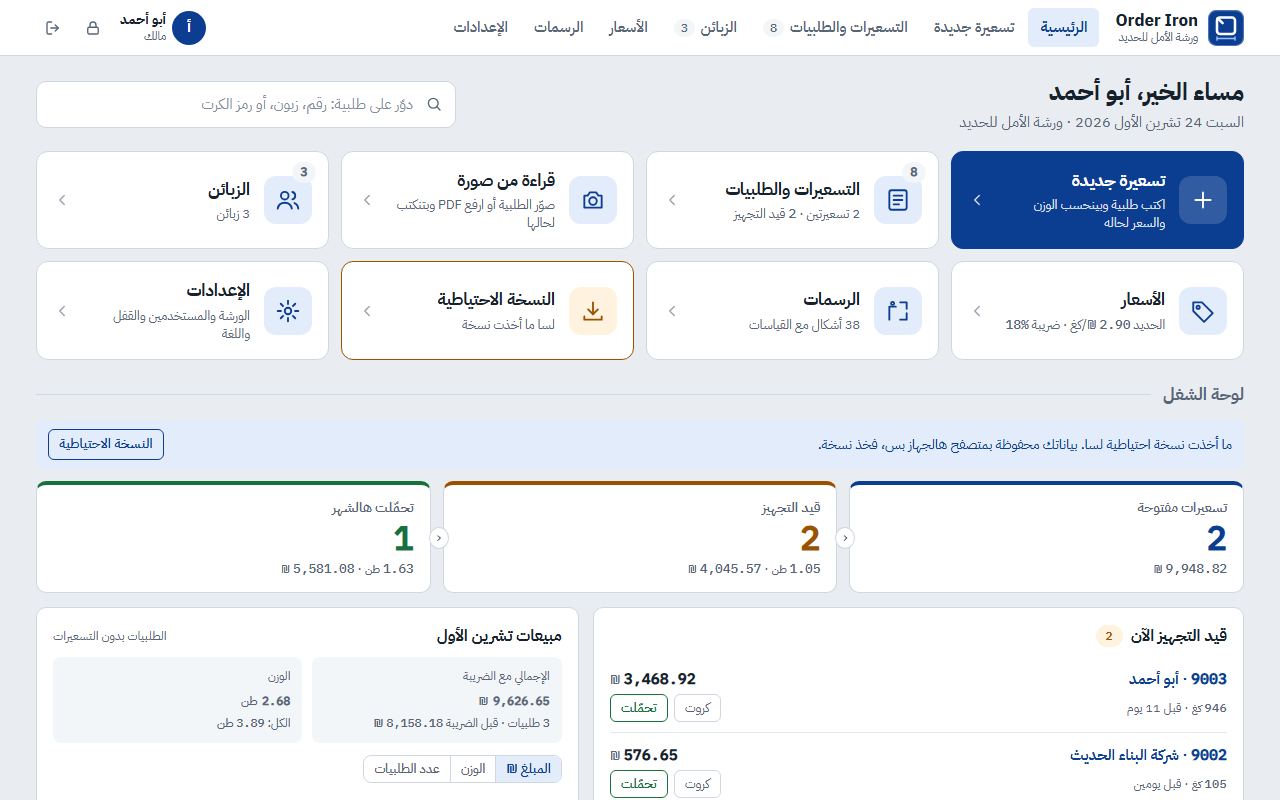Click the lock icon in the header
This screenshot has height=800, width=1280.
93,28
